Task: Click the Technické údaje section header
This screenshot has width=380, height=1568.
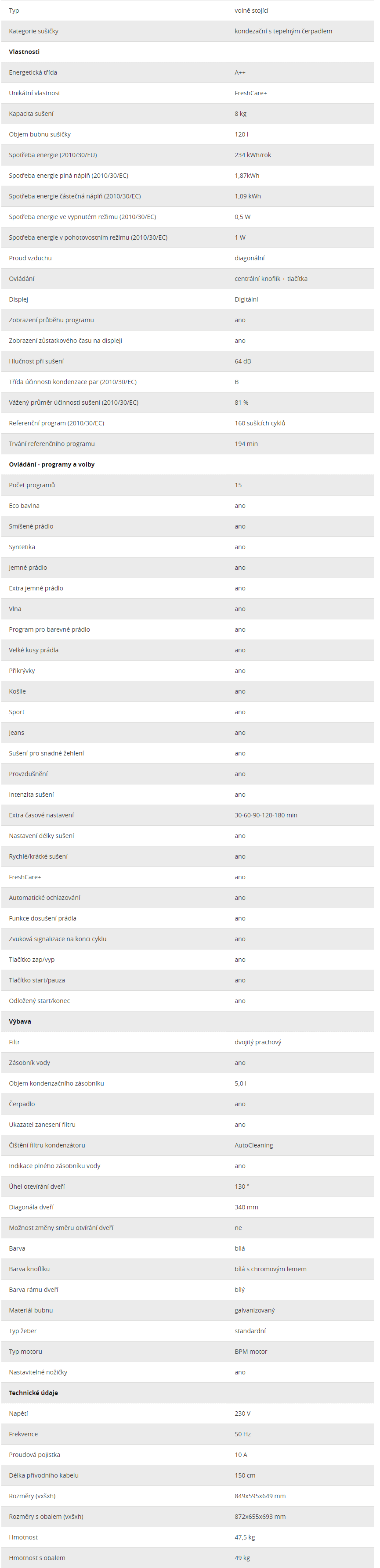Action: click(33, 1393)
